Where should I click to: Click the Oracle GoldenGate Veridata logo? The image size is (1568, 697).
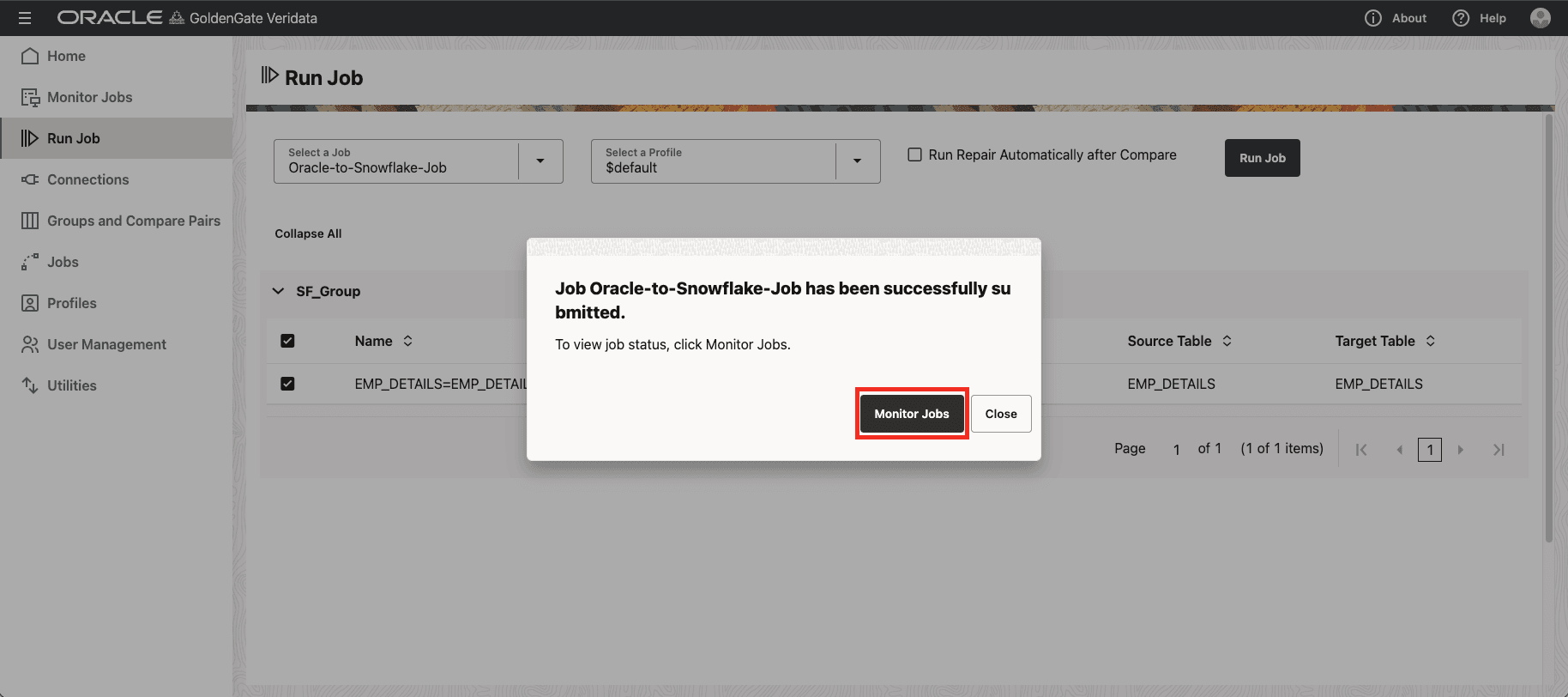pos(187,18)
